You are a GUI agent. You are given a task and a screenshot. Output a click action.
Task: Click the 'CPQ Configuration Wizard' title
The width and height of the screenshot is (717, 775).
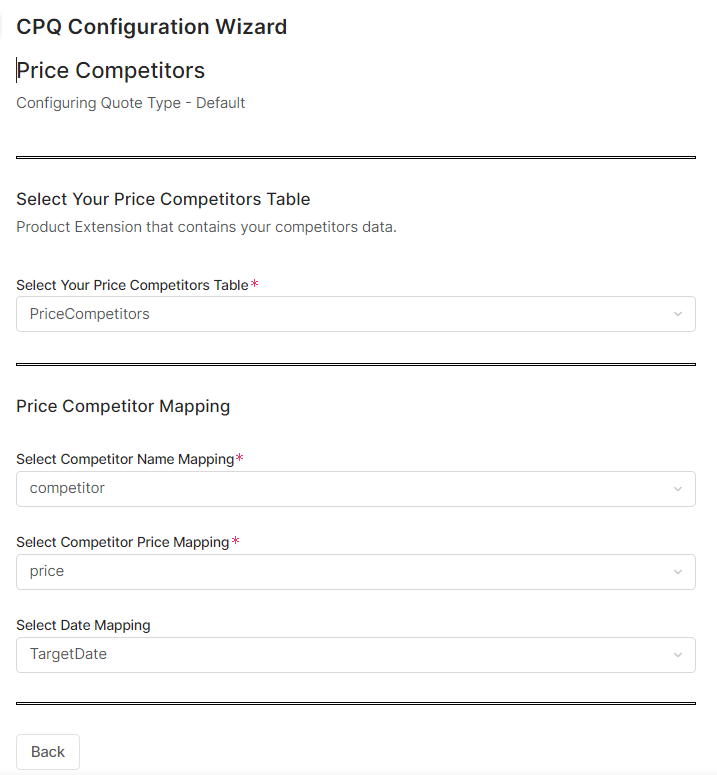coord(152,27)
